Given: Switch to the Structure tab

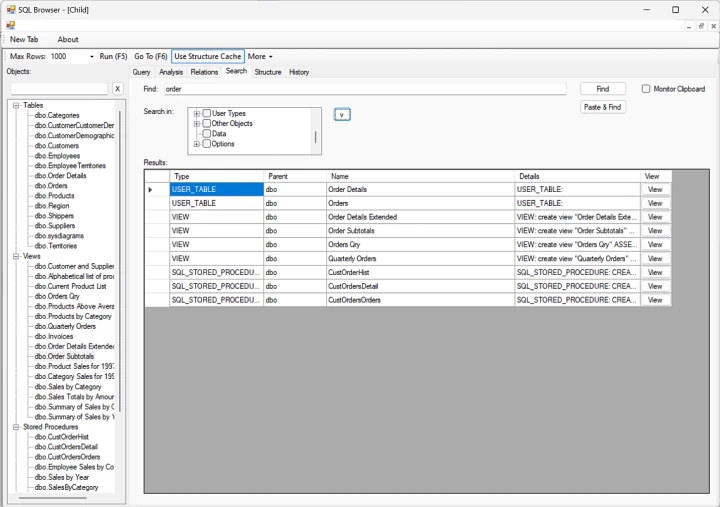Looking at the screenshot, I should click(268, 72).
